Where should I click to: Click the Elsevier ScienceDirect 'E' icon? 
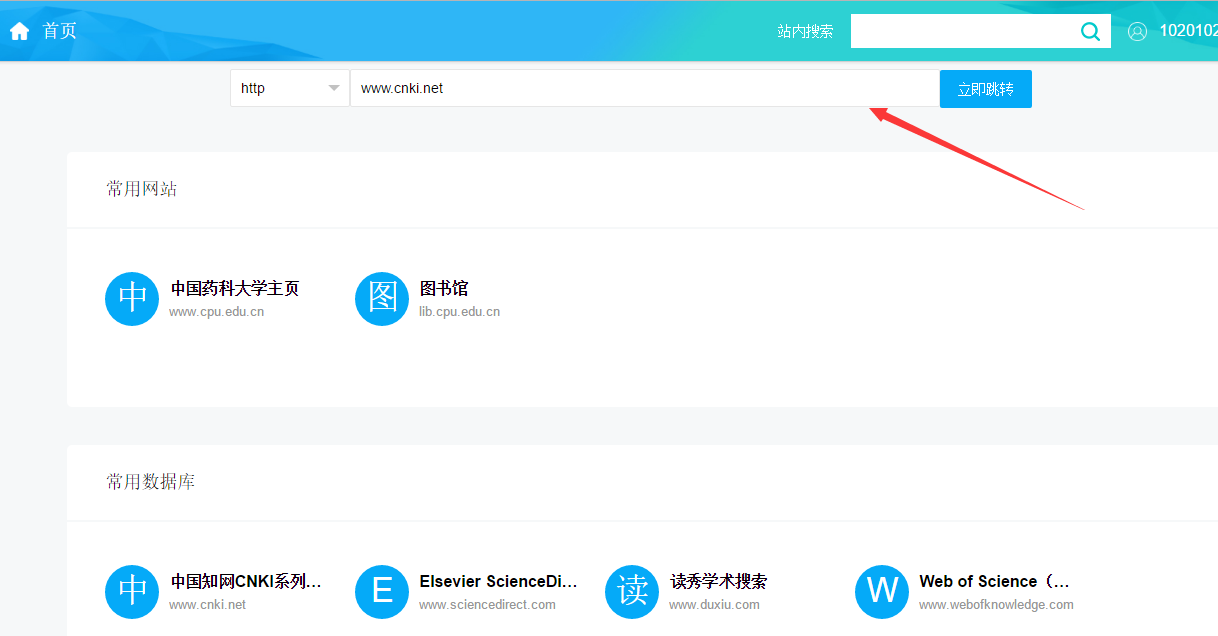tap(382, 592)
